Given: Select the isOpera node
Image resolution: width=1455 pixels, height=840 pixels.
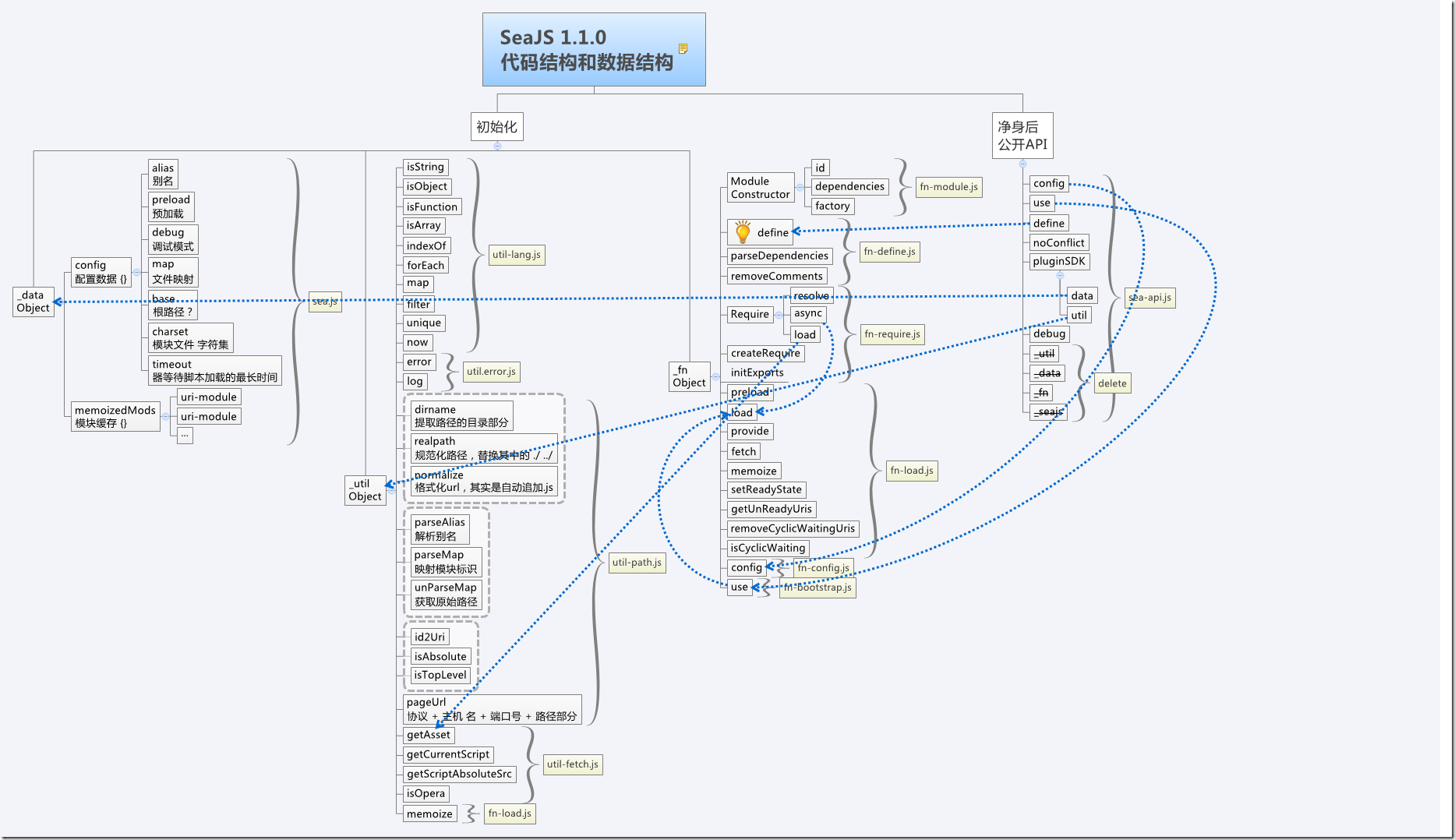Looking at the screenshot, I should 426,793.
